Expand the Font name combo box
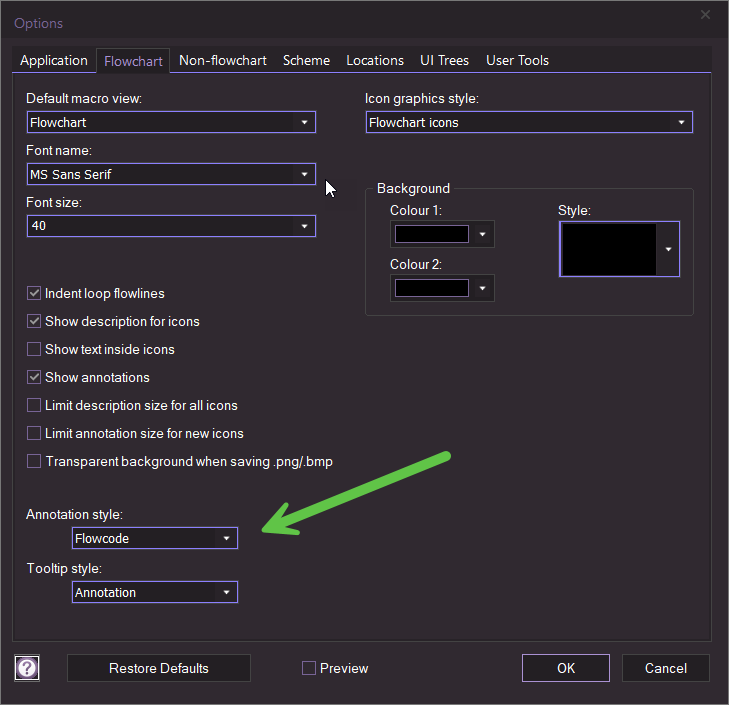 point(172,174)
